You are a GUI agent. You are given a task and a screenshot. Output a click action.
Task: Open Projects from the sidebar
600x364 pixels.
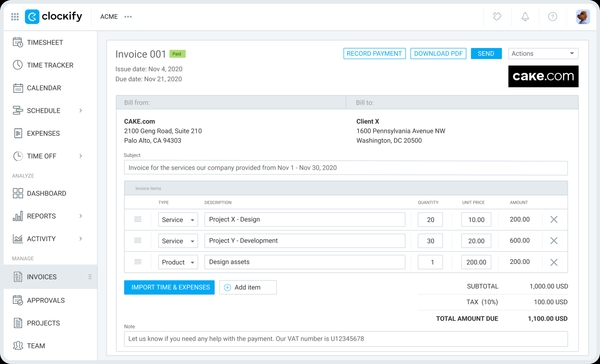[x=43, y=323]
